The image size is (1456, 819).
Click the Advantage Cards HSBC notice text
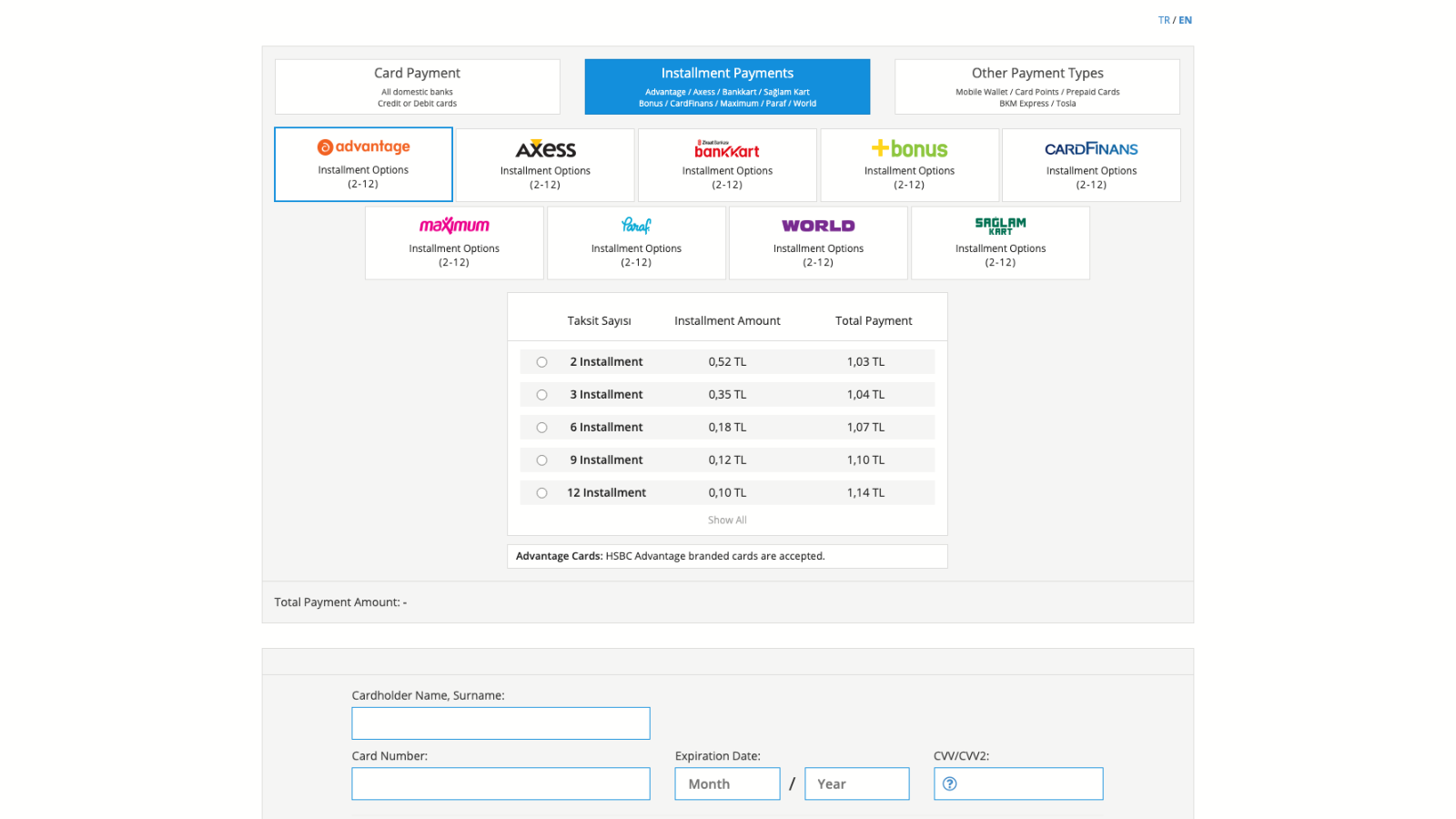point(670,556)
